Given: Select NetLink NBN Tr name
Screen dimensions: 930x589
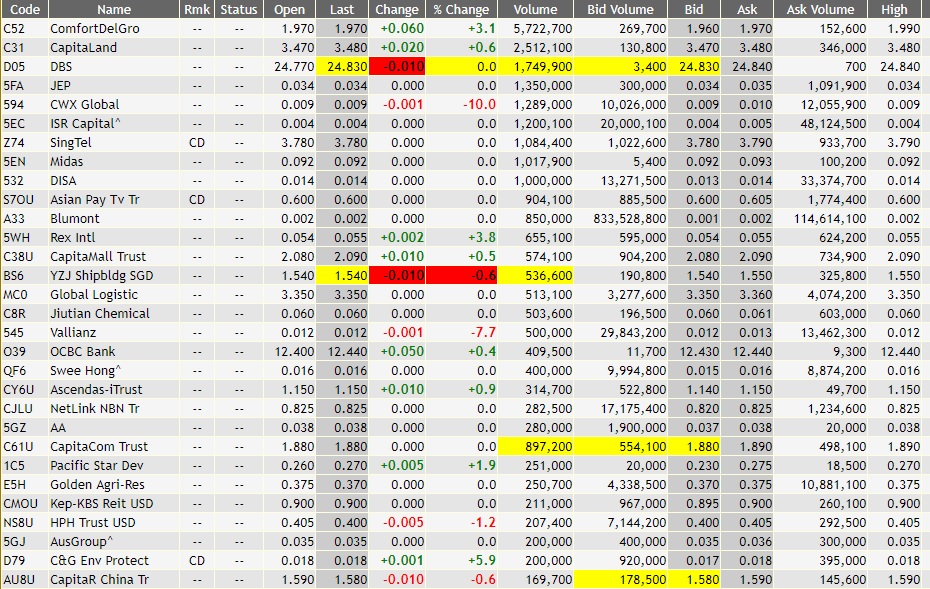Looking at the screenshot, I should pos(95,408).
